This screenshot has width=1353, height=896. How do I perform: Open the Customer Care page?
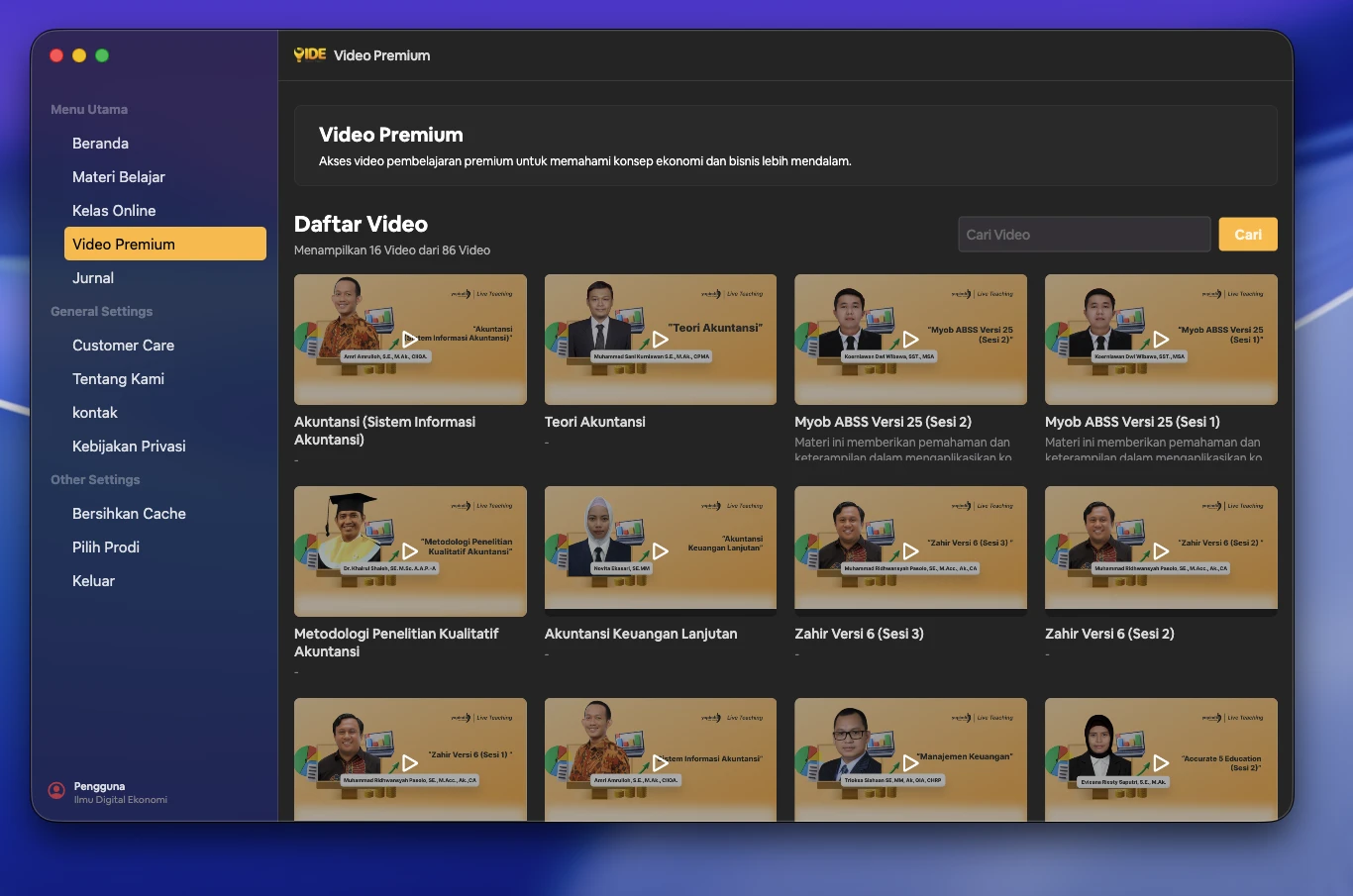(123, 345)
